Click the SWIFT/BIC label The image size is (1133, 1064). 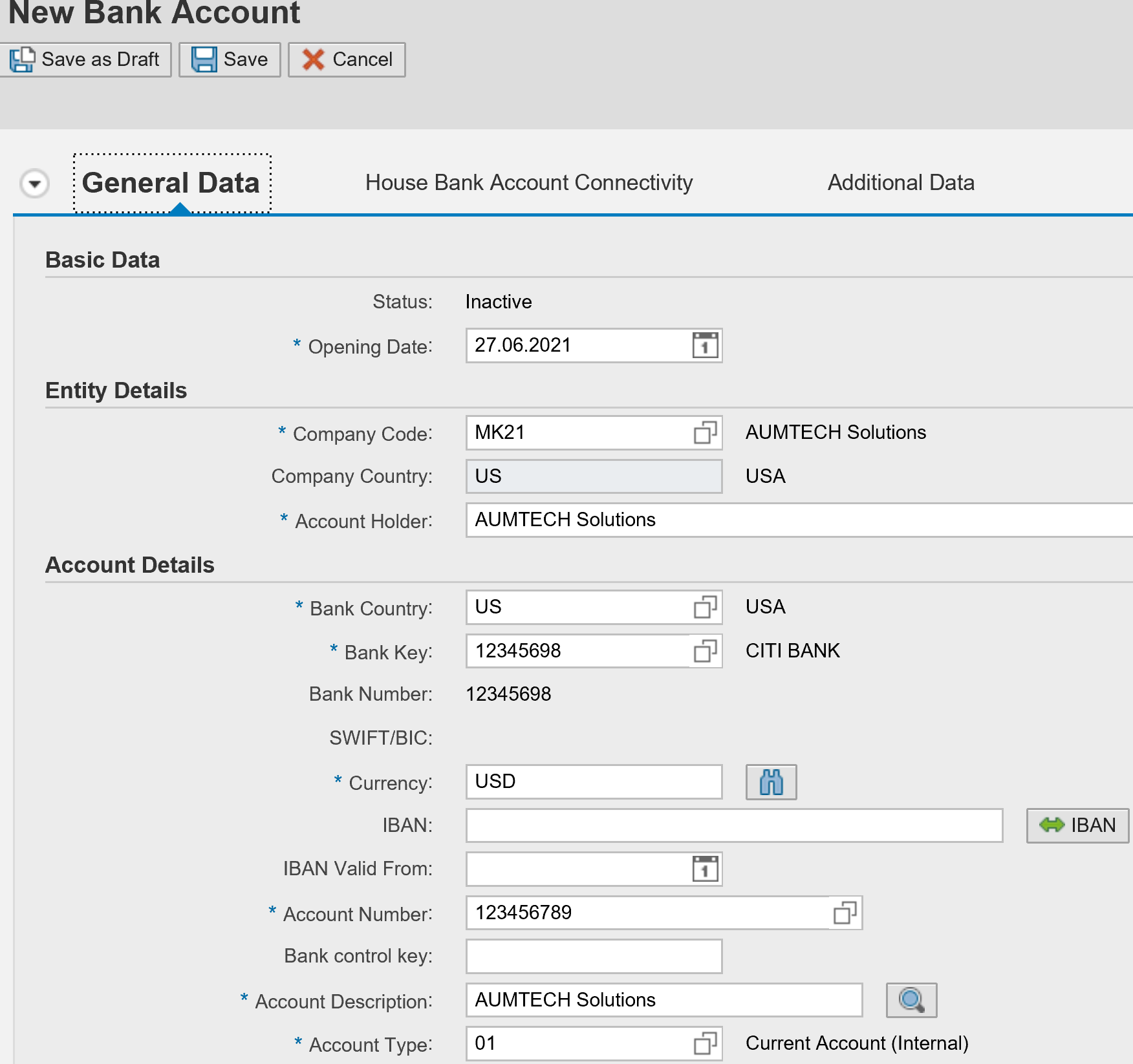coord(381,738)
